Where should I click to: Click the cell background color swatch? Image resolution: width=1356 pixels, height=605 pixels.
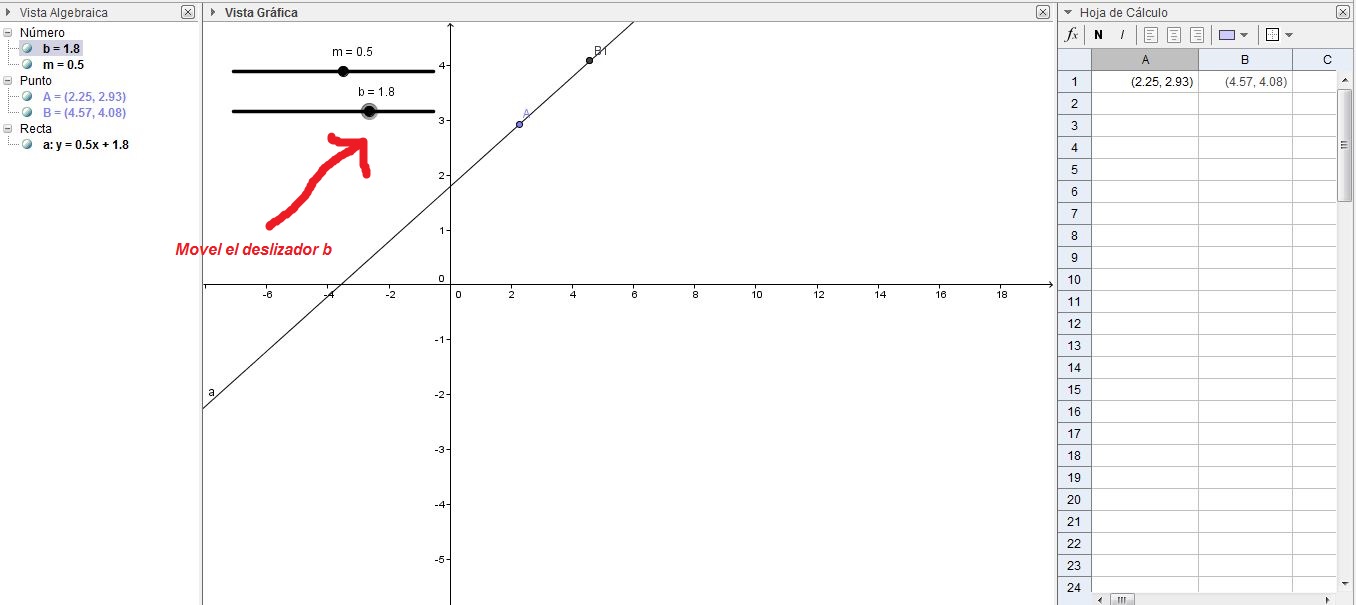(1227, 34)
